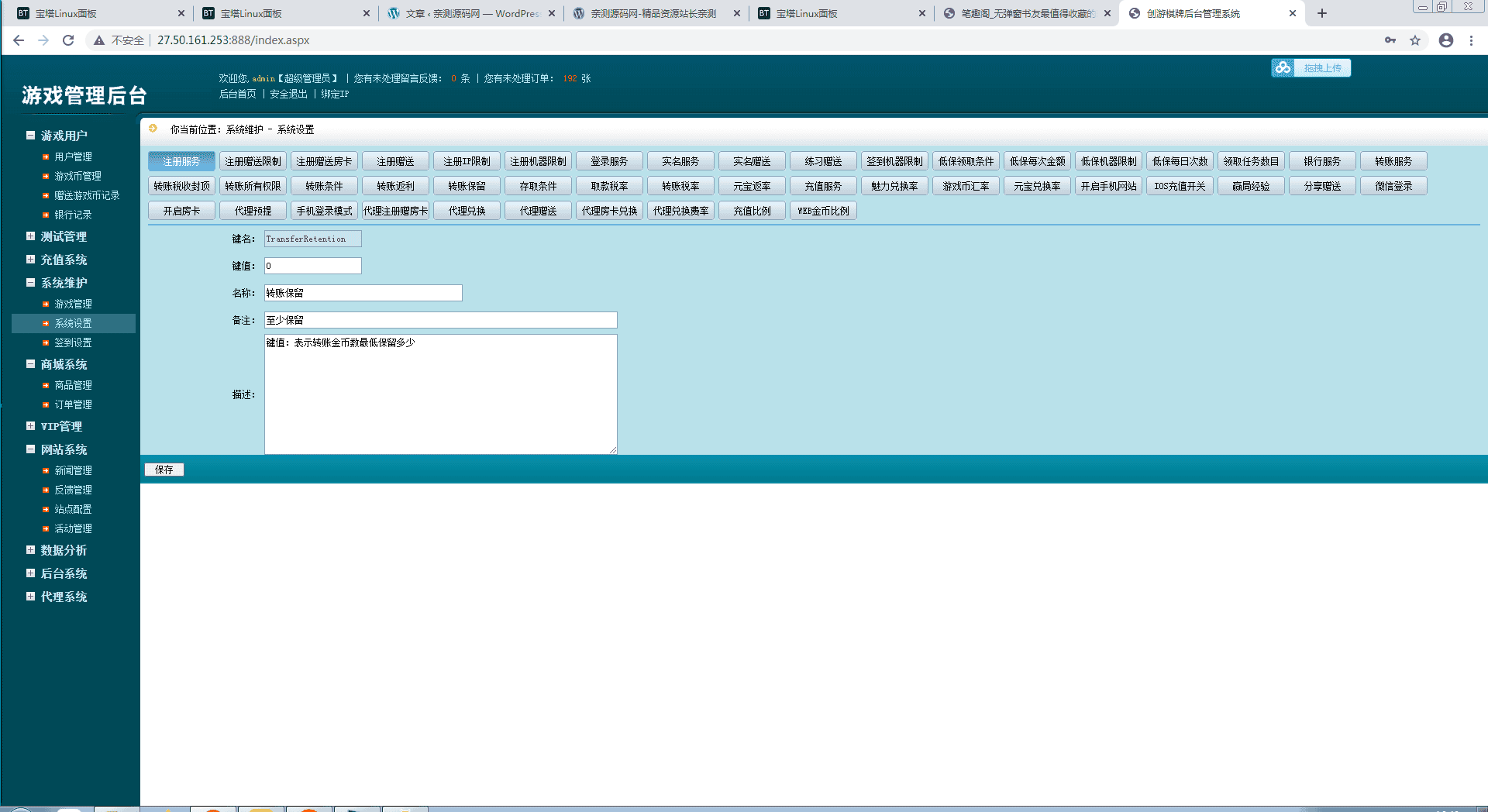Screen dimensions: 1488x812
Task: Click the 保存 save button
Action: tap(164, 470)
